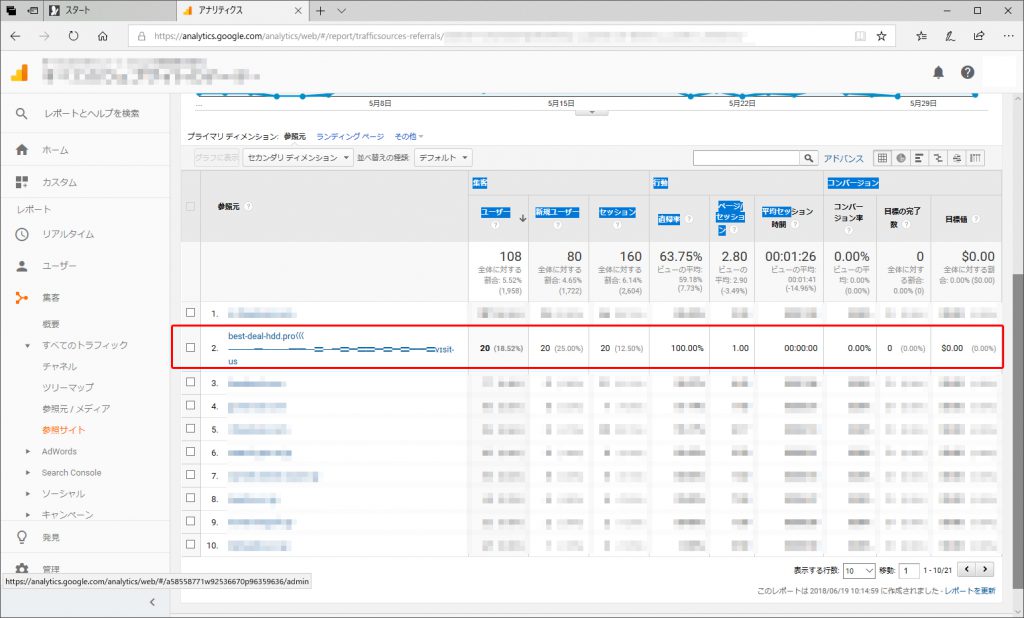Switch to pivot table view icon

pos(976,157)
